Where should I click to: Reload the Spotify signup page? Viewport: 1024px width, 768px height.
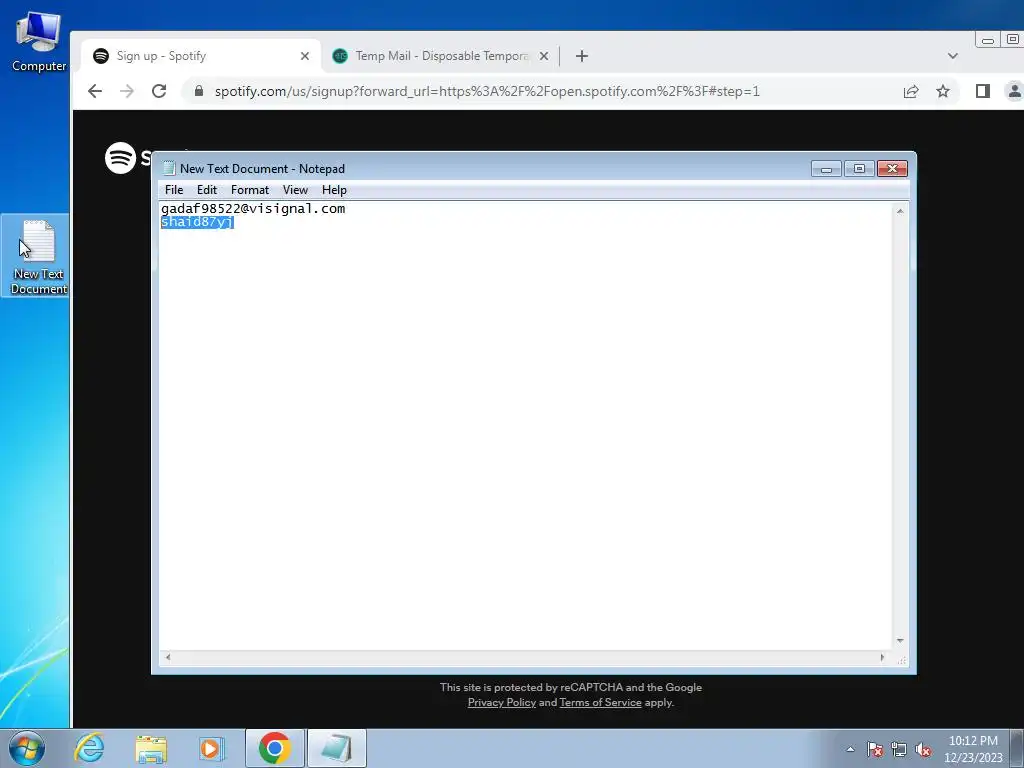click(x=159, y=91)
